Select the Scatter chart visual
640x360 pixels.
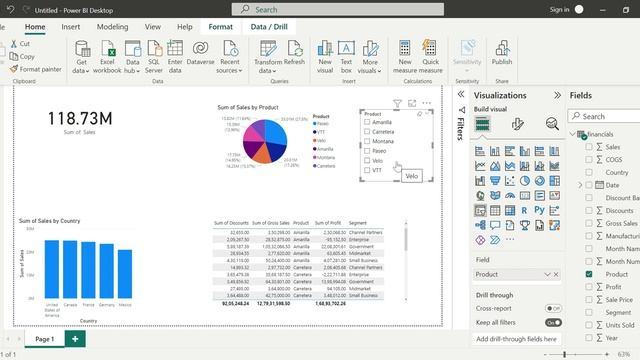coord(510,181)
